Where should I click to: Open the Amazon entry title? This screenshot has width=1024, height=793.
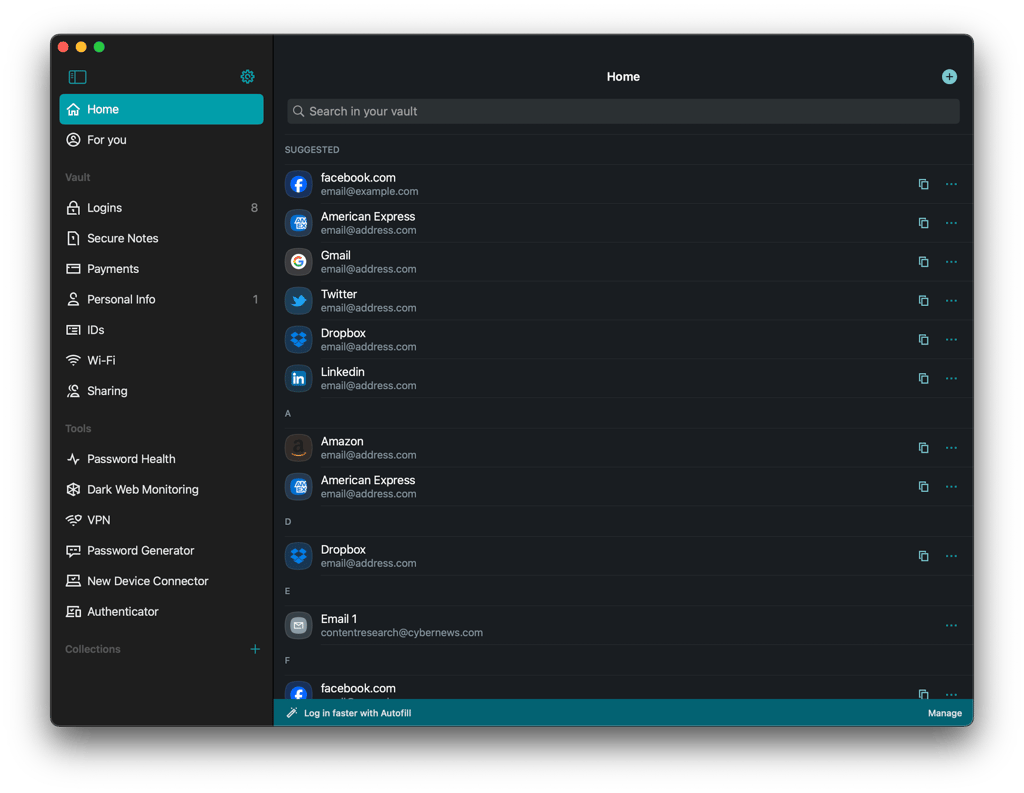tap(342, 441)
